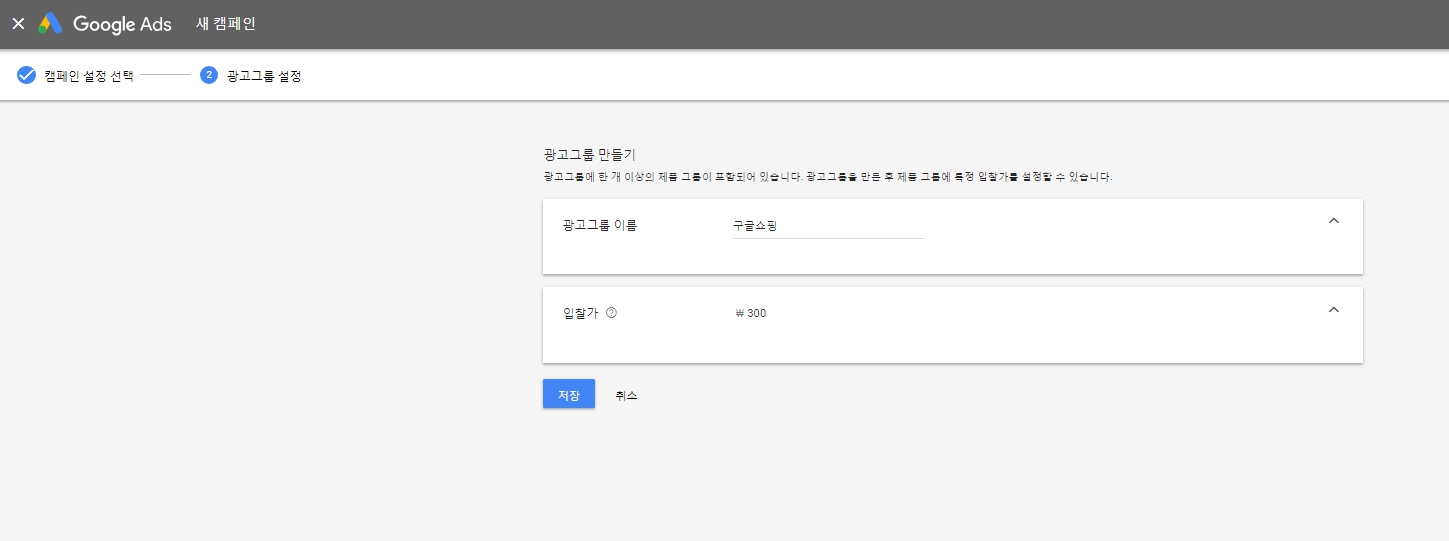This screenshot has width=1449, height=541.
Task: Click the Google Ads wordmark text
Action: (x=122, y=25)
